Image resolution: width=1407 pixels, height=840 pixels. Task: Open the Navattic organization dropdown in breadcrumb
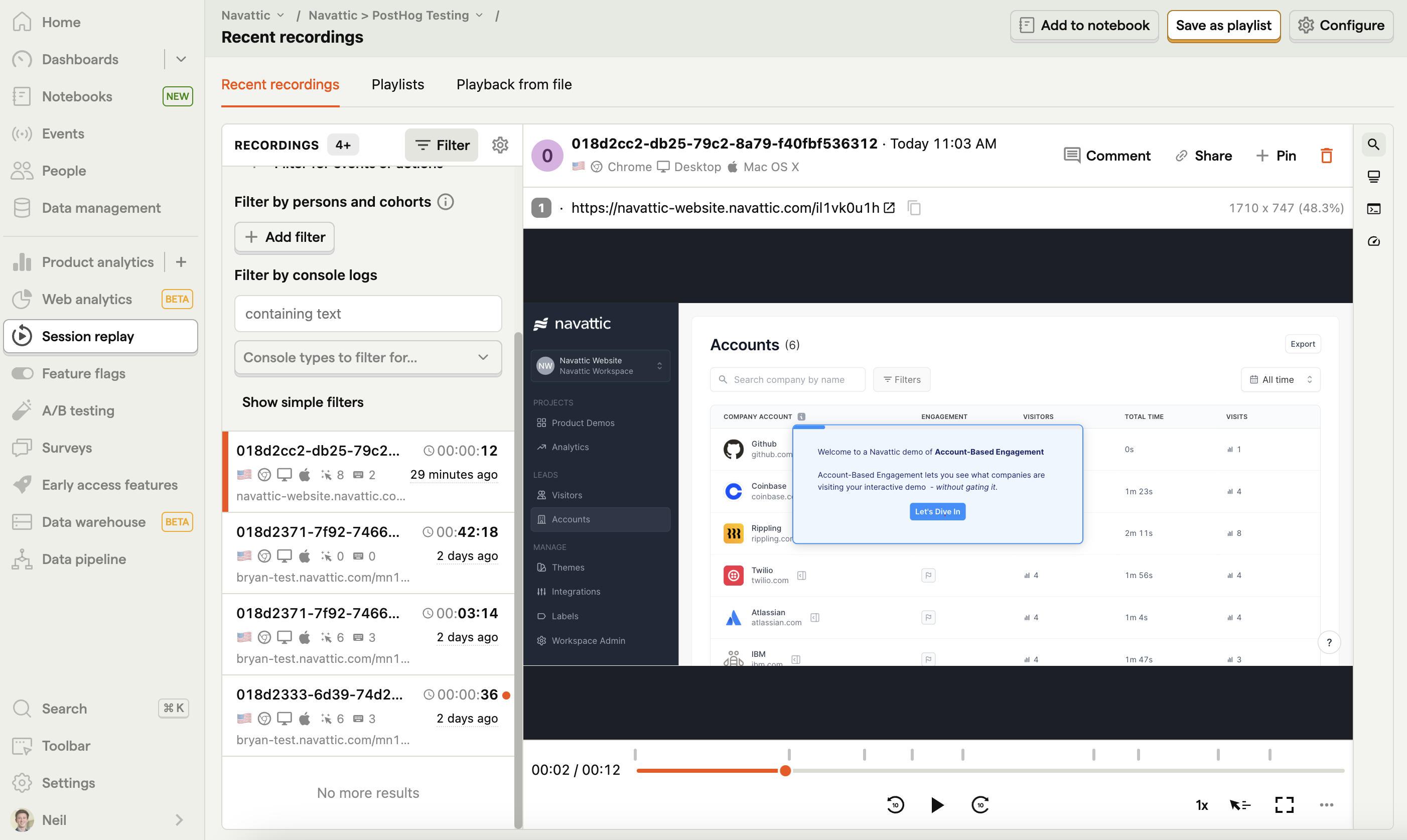pyautogui.click(x=252, y=15)
